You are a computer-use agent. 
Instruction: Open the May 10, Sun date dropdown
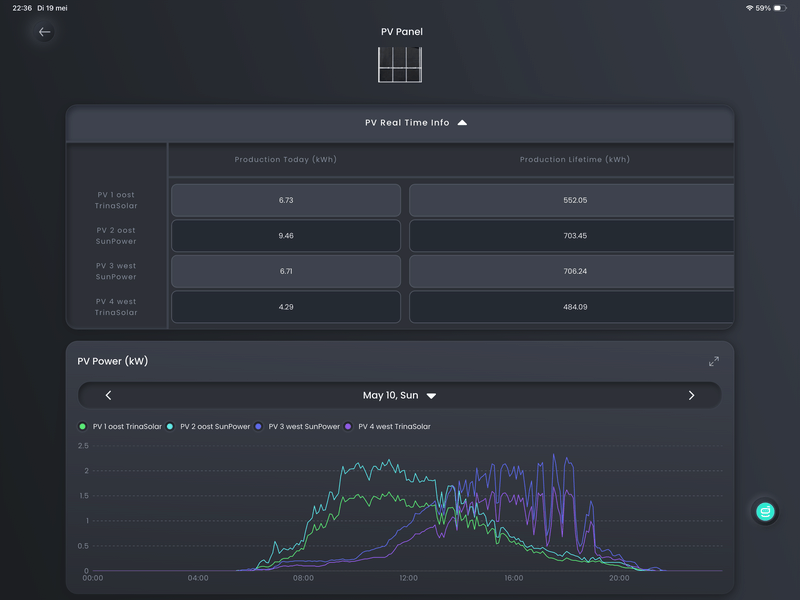399,395
